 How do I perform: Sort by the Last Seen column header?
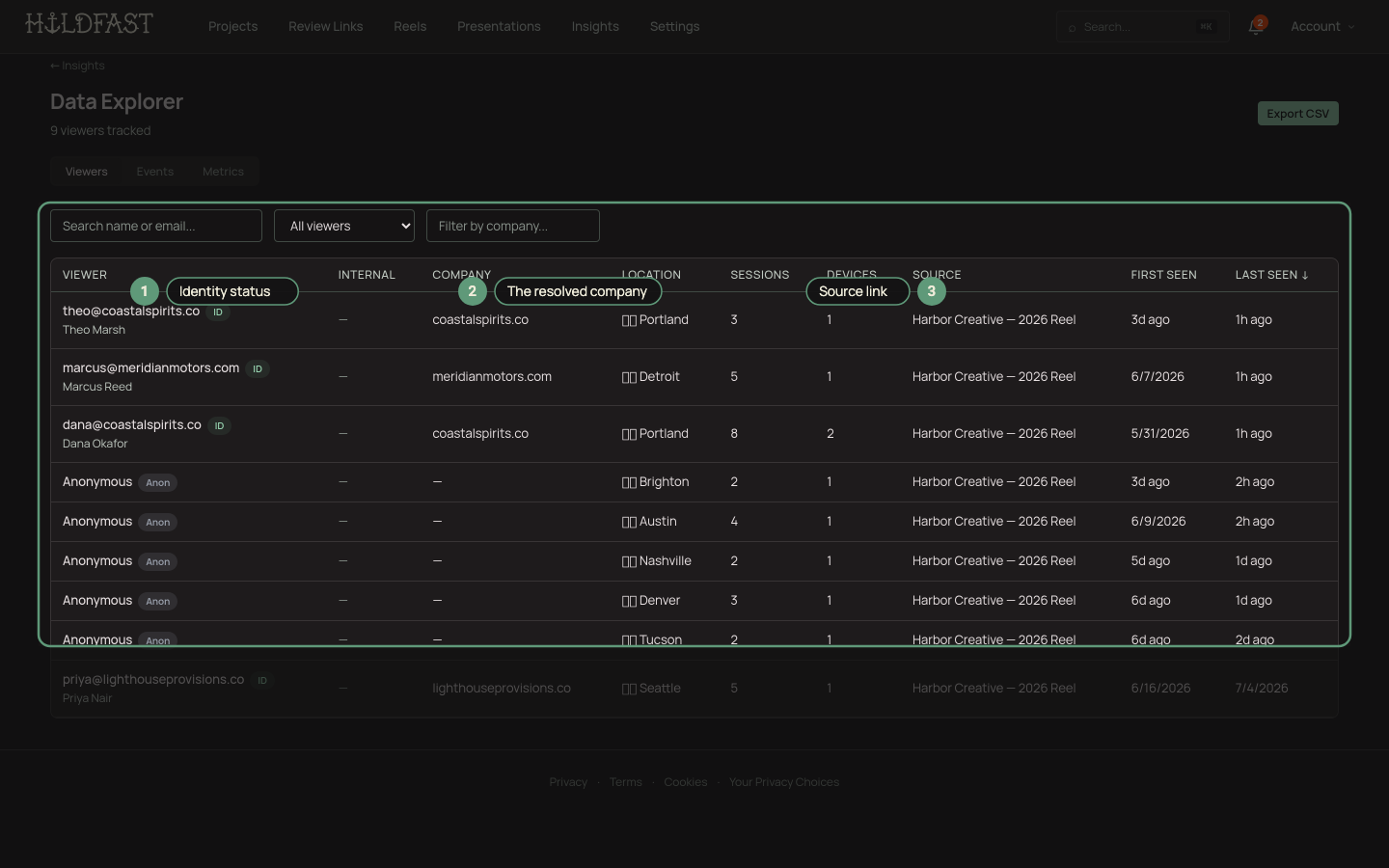(1271, 275)
